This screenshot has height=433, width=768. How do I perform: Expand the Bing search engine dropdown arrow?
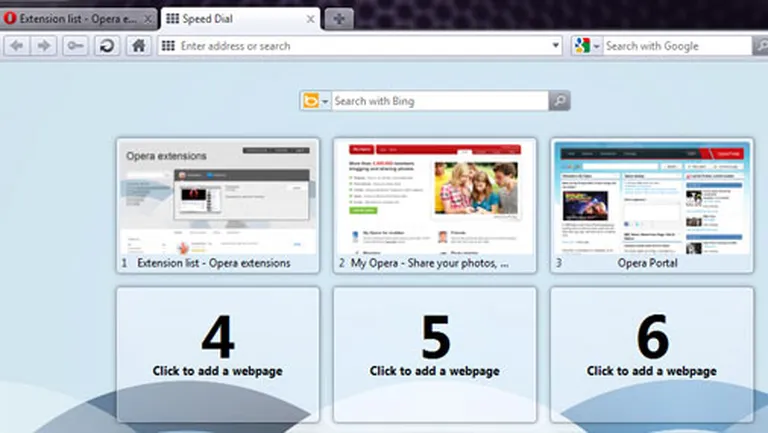(325, 102)
